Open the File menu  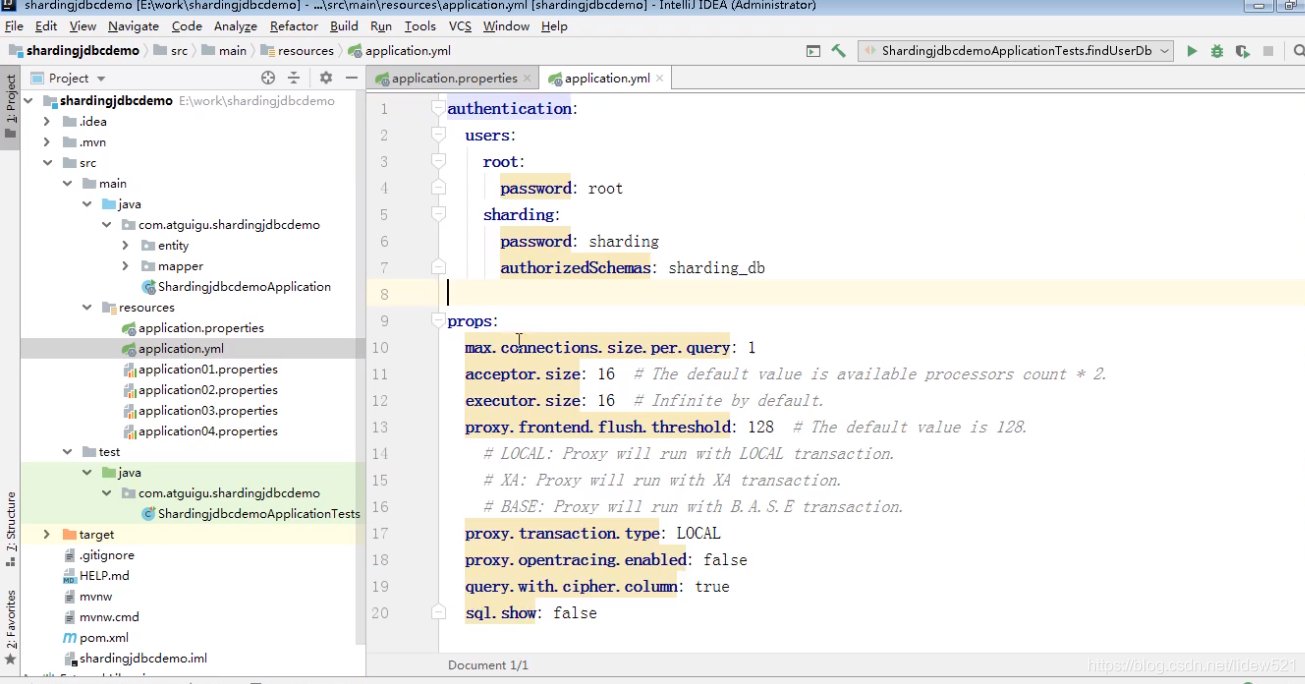click(x=14, y=26)
